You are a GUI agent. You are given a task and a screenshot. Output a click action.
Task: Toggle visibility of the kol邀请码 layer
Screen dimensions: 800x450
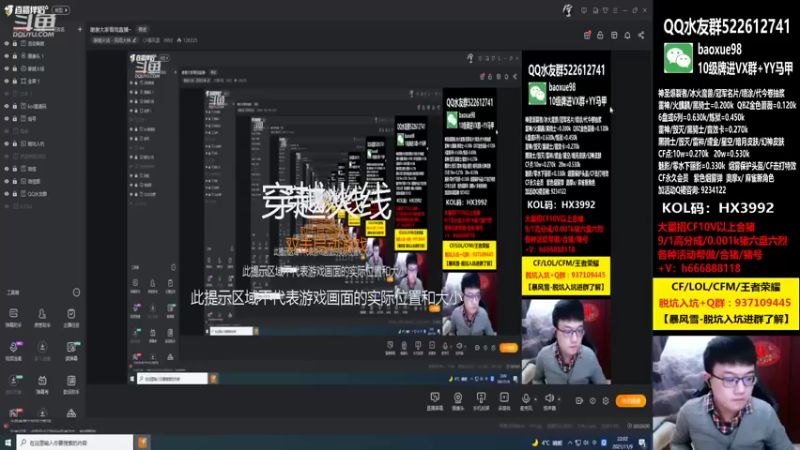7,106
